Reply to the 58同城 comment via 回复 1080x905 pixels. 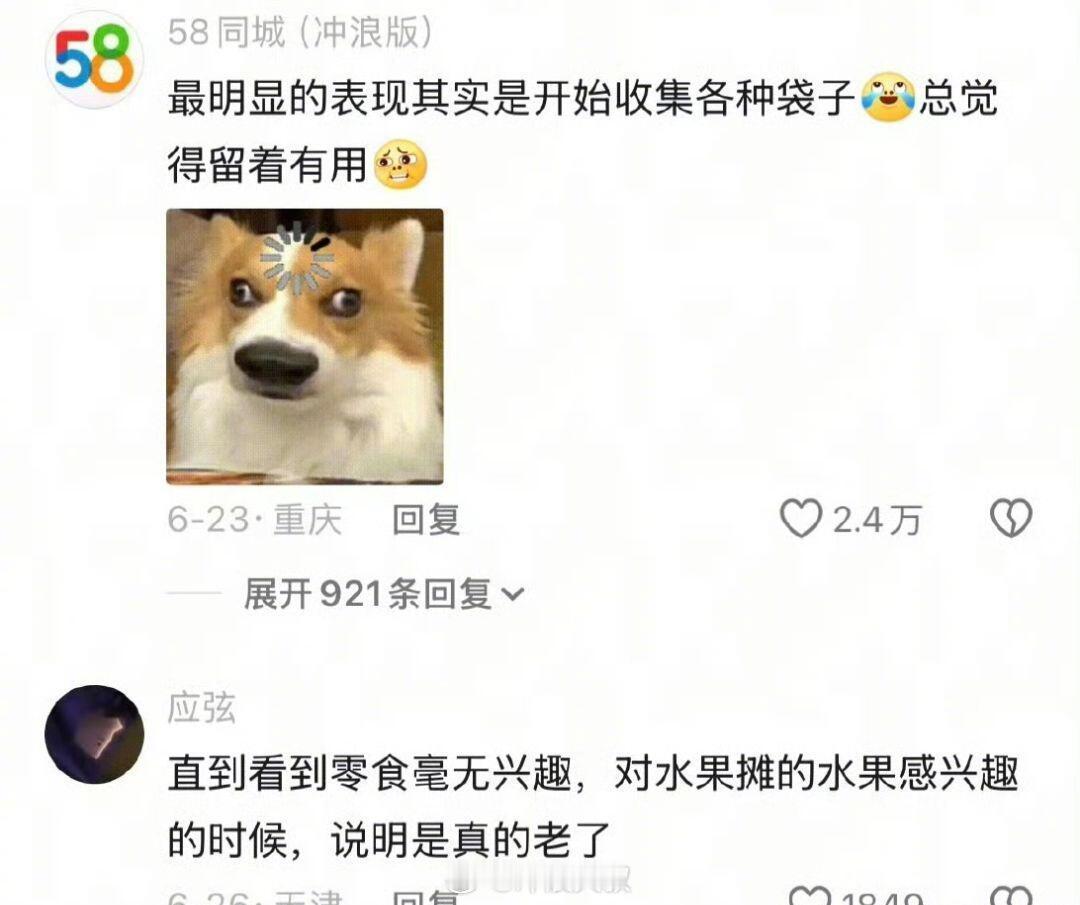(426, 519)
